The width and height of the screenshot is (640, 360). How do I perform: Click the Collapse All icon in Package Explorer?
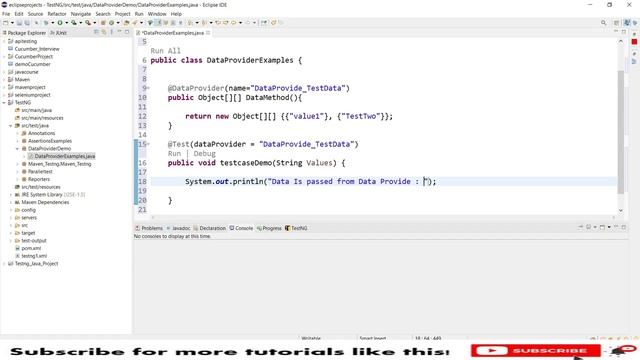pyautogui.click(x=96, y=32)
